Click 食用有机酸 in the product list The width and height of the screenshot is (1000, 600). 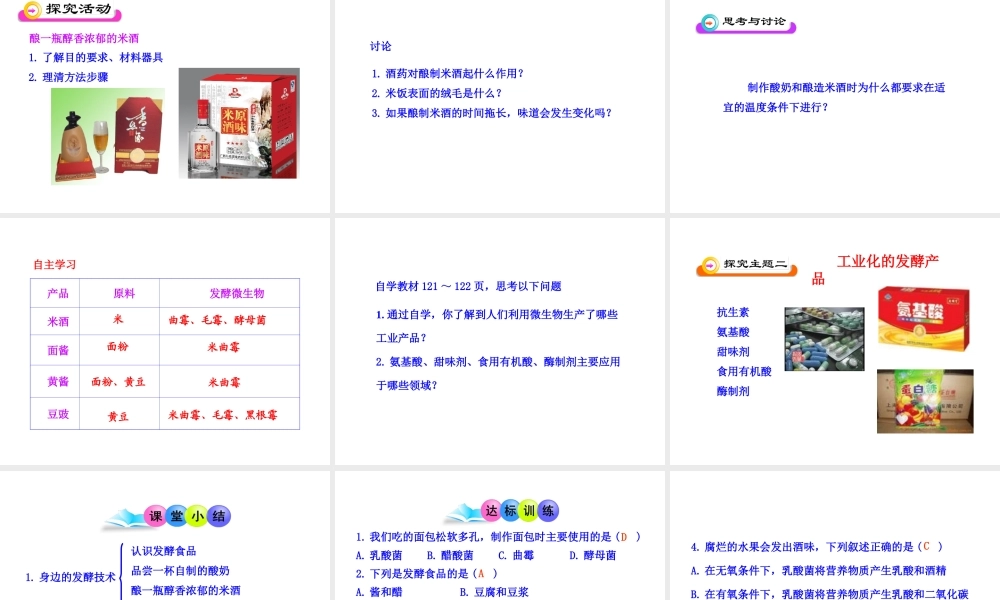tap(744, 372)
